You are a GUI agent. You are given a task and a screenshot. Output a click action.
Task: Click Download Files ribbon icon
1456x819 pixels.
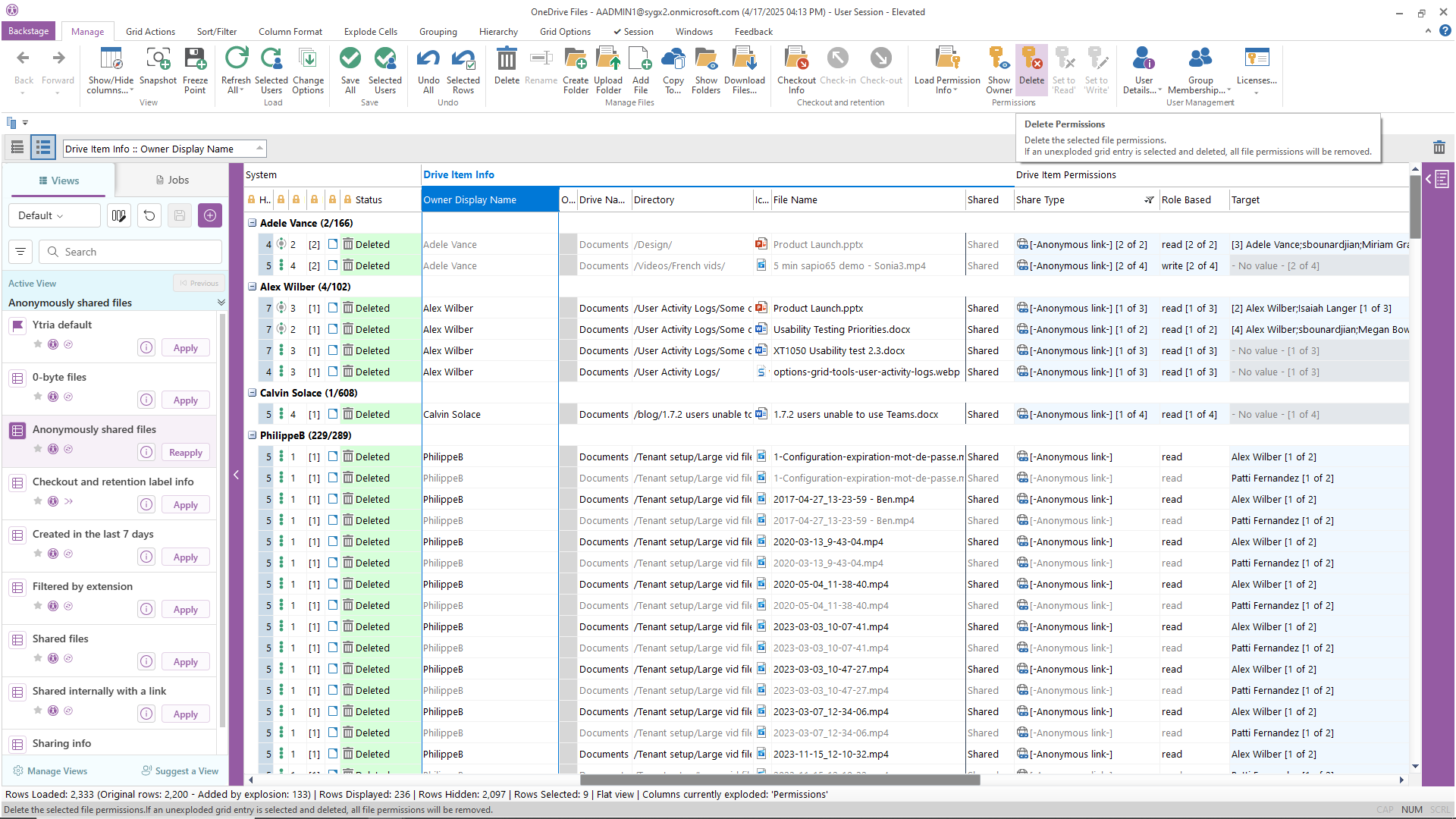744,59
